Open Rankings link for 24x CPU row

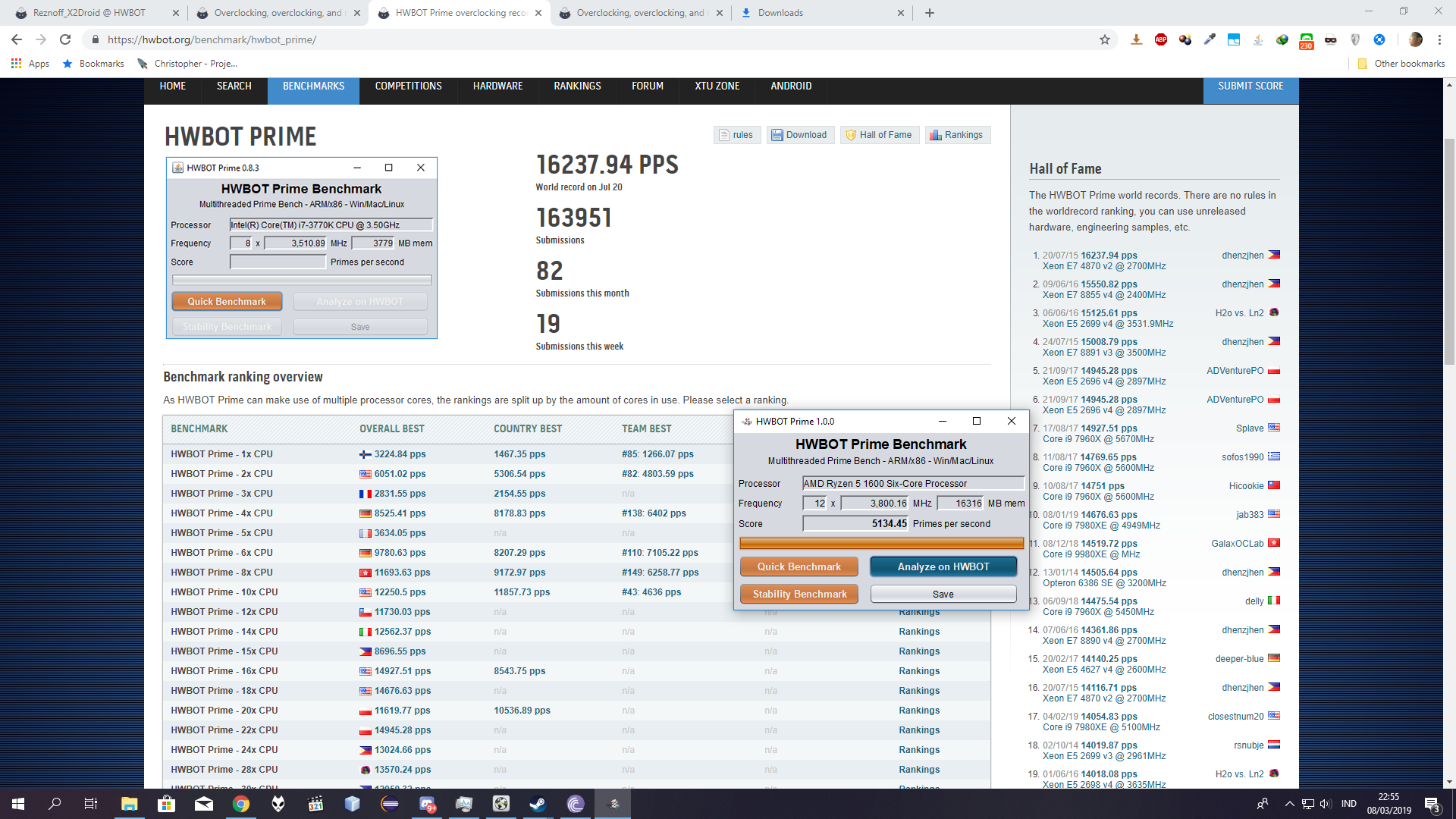pos(918,750)
